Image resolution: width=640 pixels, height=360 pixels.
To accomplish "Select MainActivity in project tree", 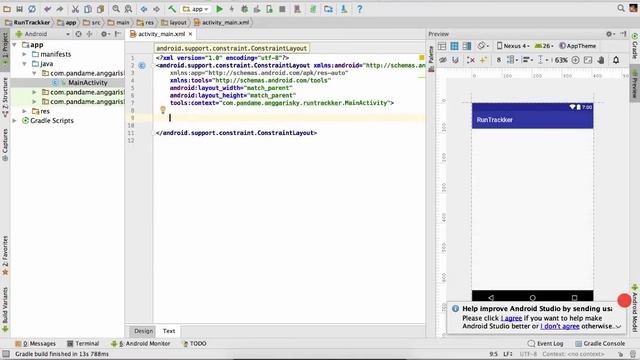I will pos(88,82).
